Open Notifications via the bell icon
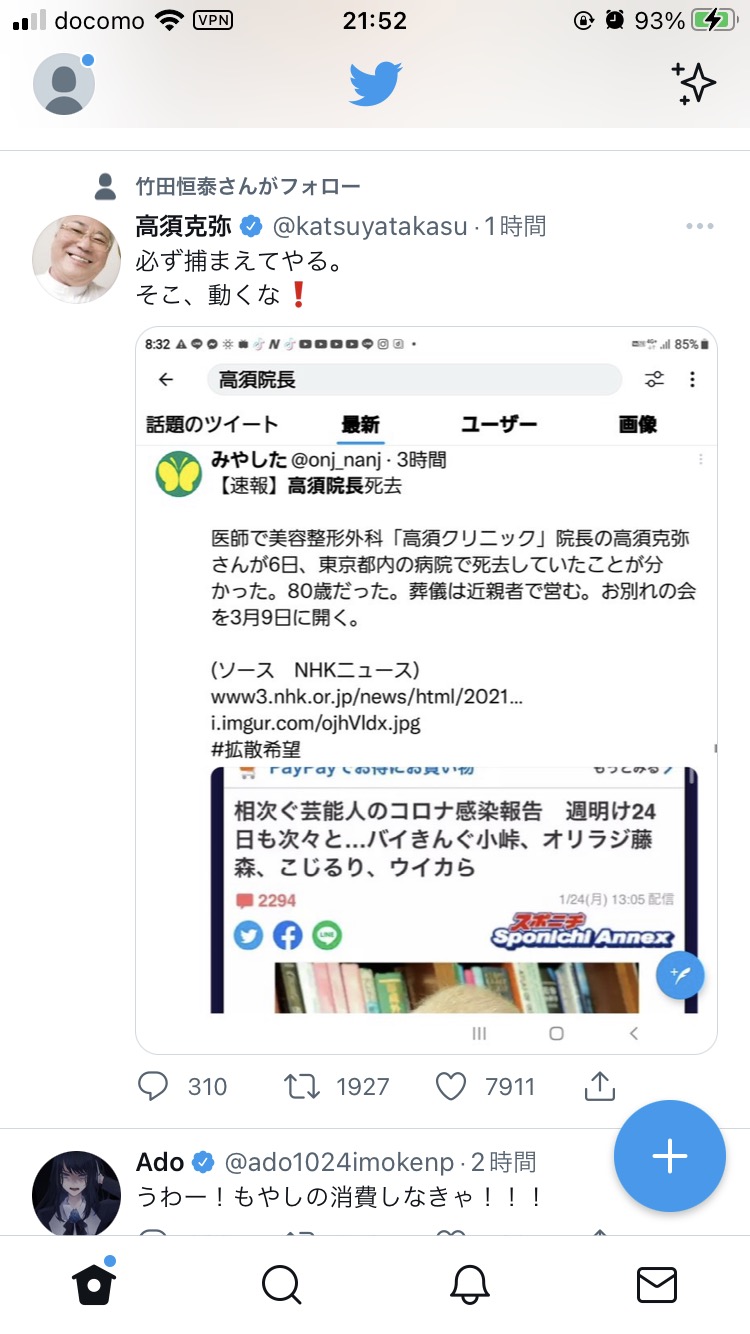 pos(469,1285)
